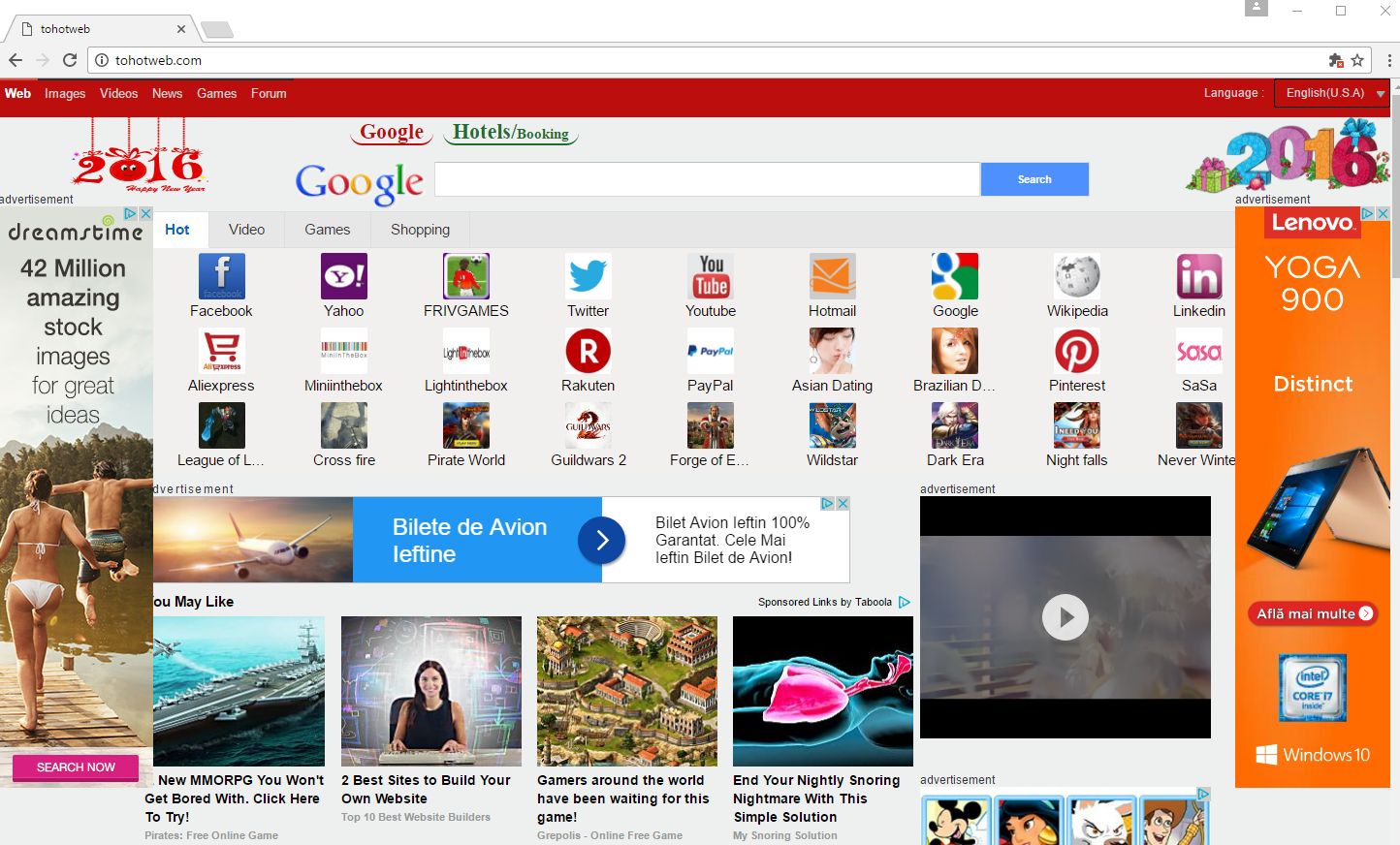Screen dimensions: 1400x845
Task: Click the 'Află mai multe' Lenovo button
Action: tap(1312, 613)
